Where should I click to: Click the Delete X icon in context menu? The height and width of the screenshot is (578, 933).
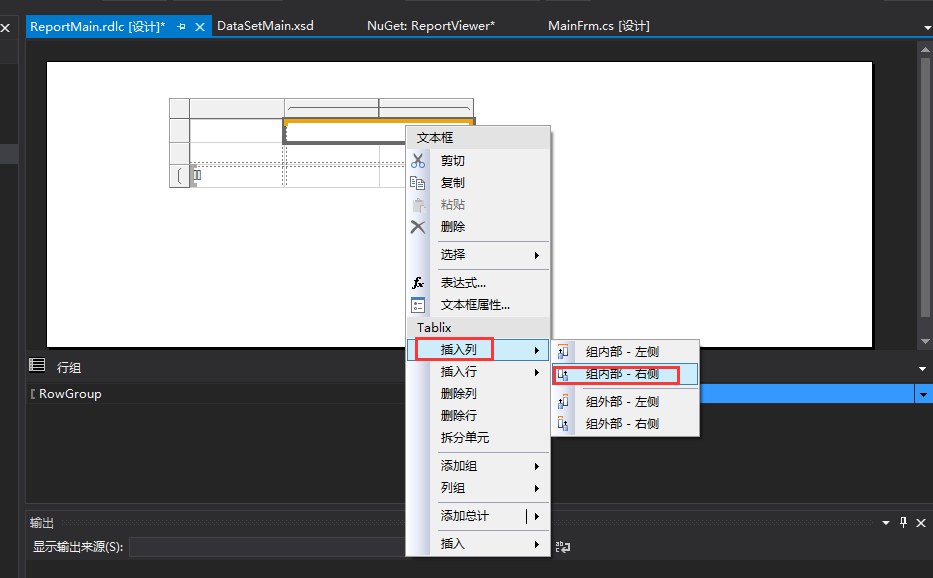pyautogui.click(x=418, y=227)
